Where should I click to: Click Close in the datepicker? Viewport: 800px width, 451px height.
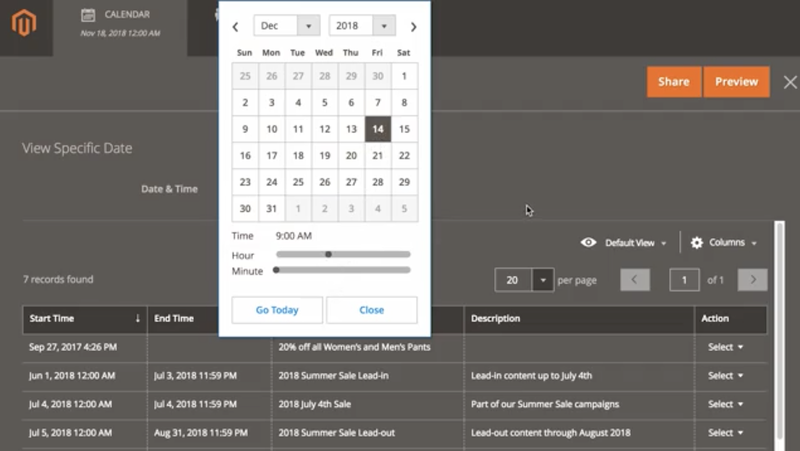click(x=371, y=310)
